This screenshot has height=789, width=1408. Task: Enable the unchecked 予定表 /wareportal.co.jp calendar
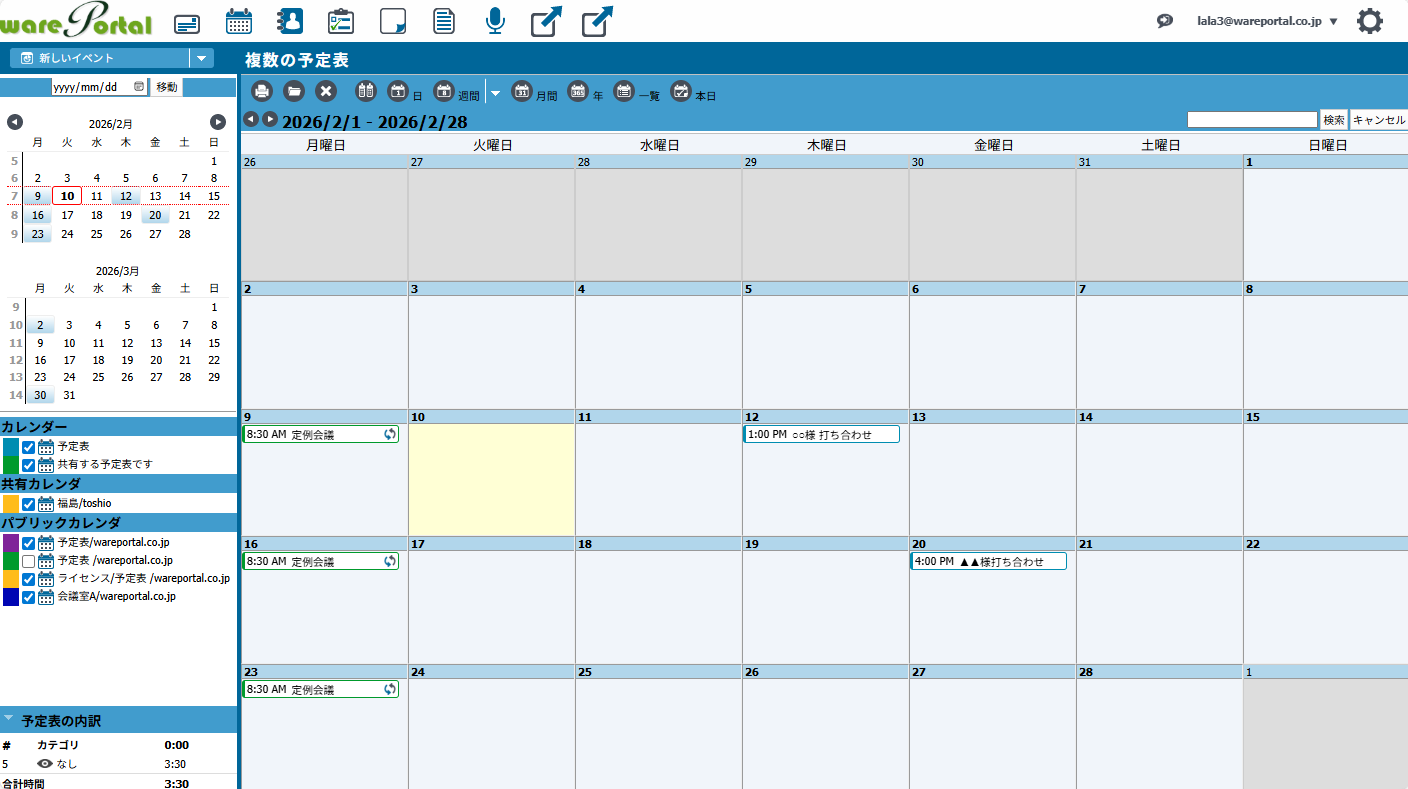(x=29, y=561)
